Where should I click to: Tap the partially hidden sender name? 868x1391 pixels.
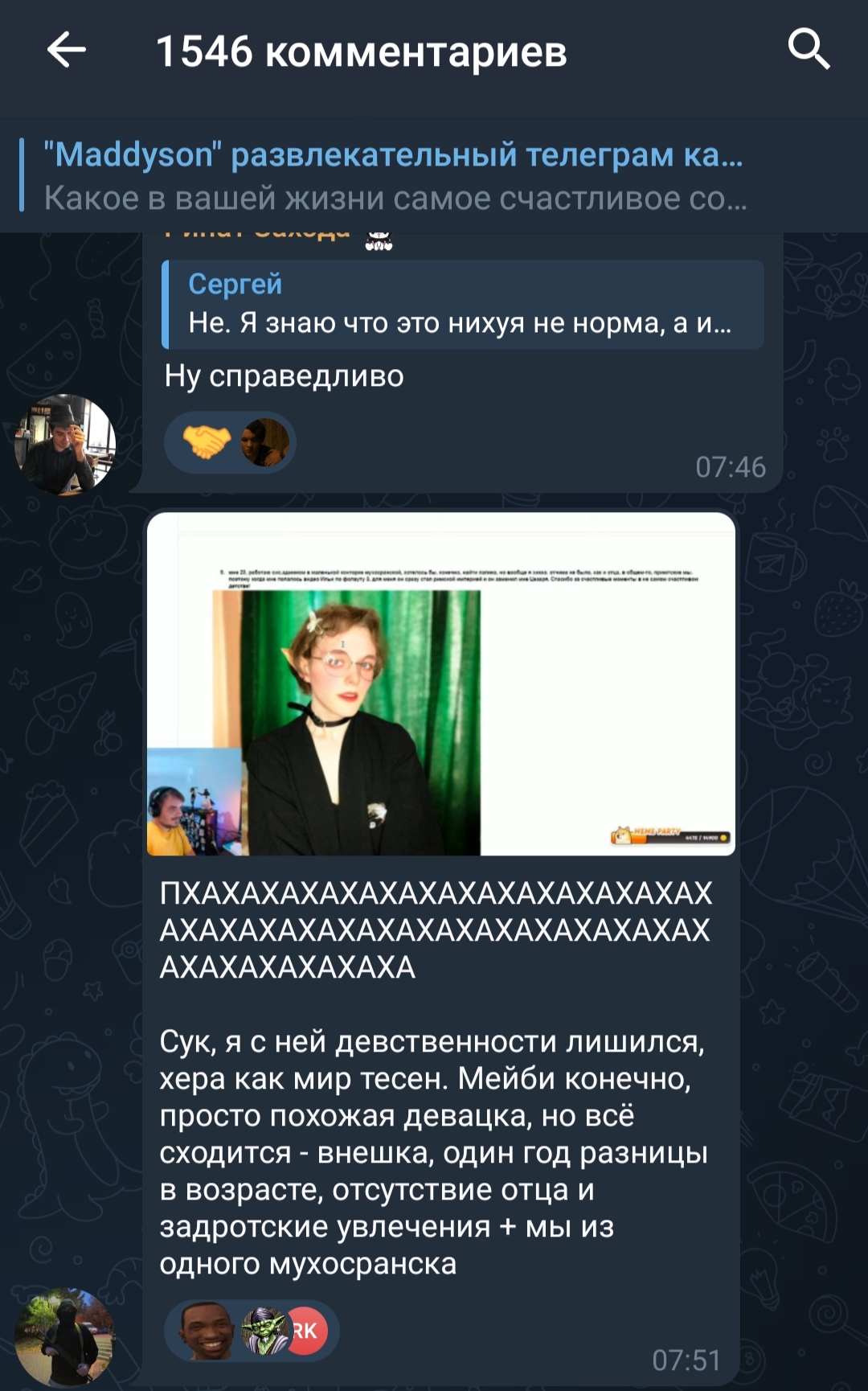[257, 234]
